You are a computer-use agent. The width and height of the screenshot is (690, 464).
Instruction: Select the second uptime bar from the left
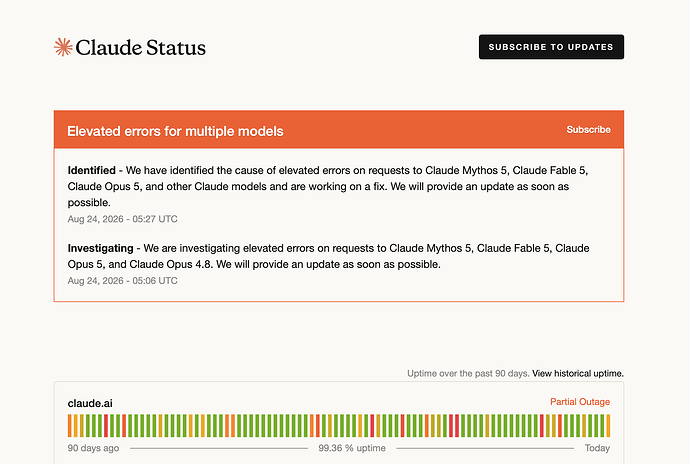(76, 426)
